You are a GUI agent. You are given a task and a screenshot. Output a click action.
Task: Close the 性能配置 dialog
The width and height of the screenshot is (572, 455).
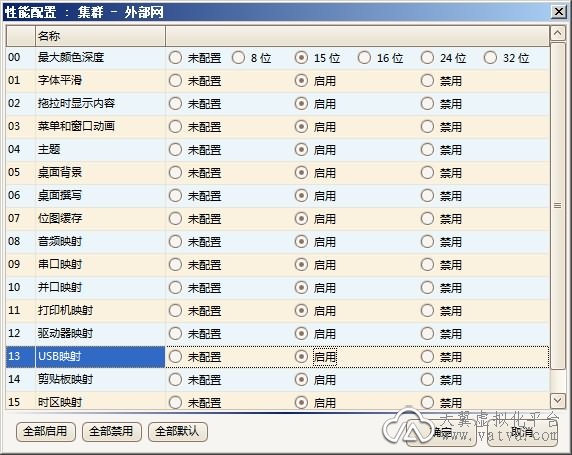pyautogui.click(x=559, y=12)
